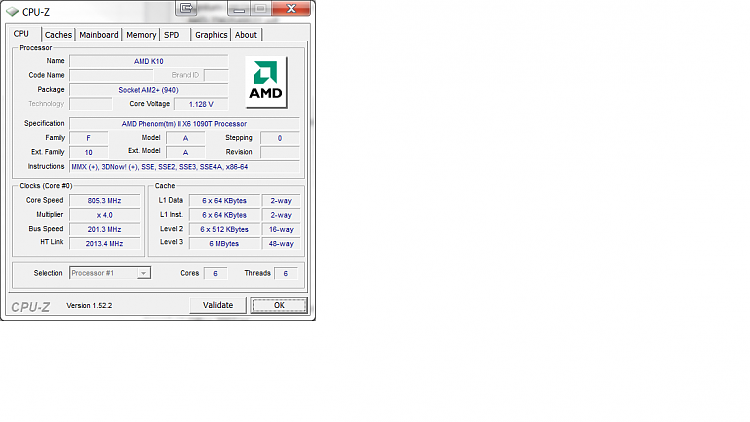Click the empty Code Name field
Screen dimensions: 750x422
[x=111, y=75]
